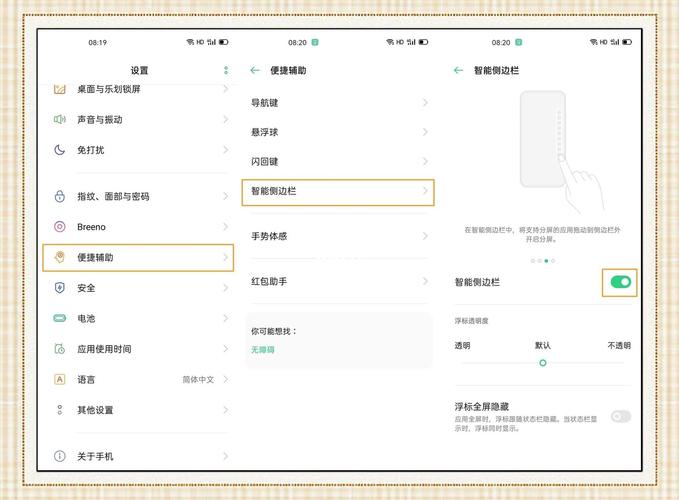Select the third (active) carousel page dot

[x=546, y=261]
